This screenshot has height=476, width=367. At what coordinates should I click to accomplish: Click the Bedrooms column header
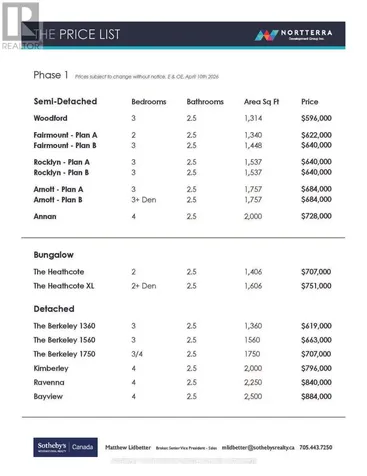[149, 102]
